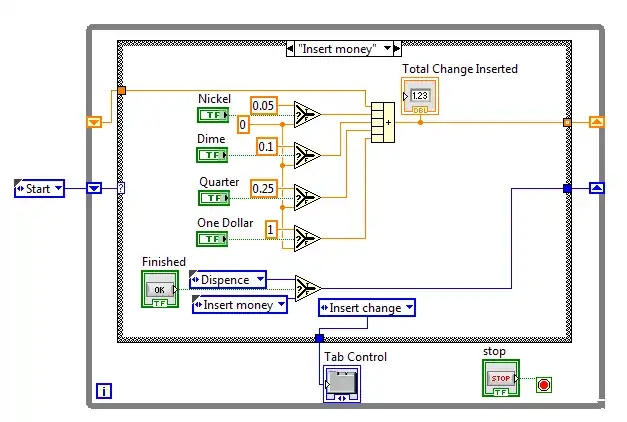Select the One Dollar row select function

click(305, 238)
